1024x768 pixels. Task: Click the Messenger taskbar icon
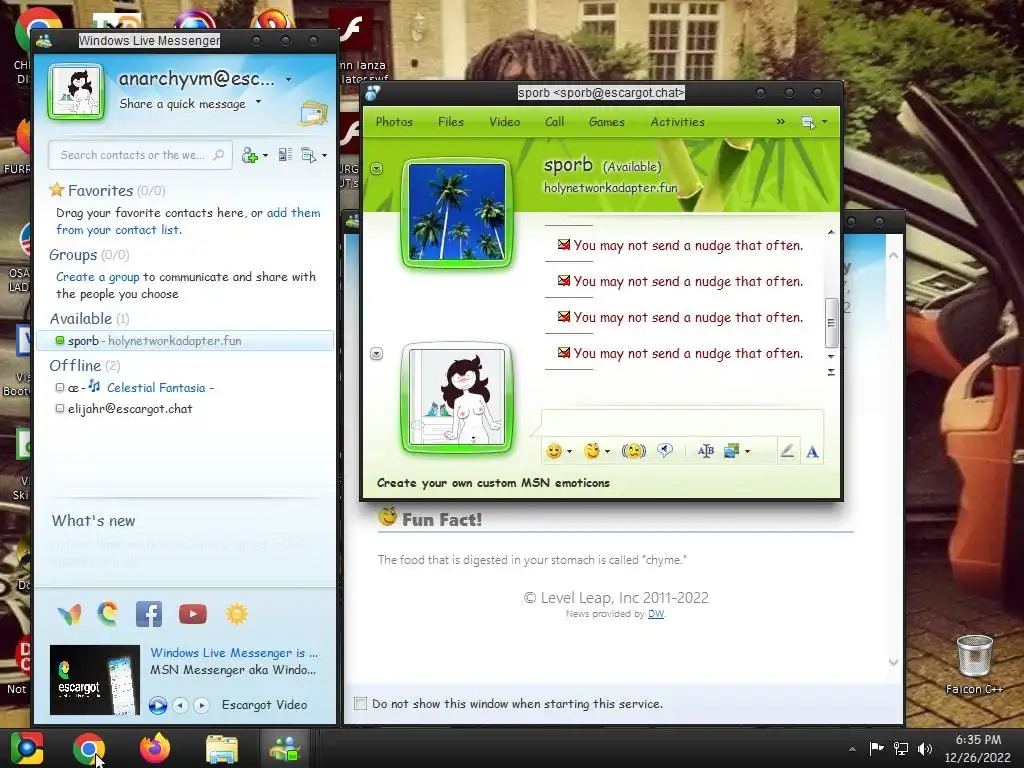pos(285,748)
